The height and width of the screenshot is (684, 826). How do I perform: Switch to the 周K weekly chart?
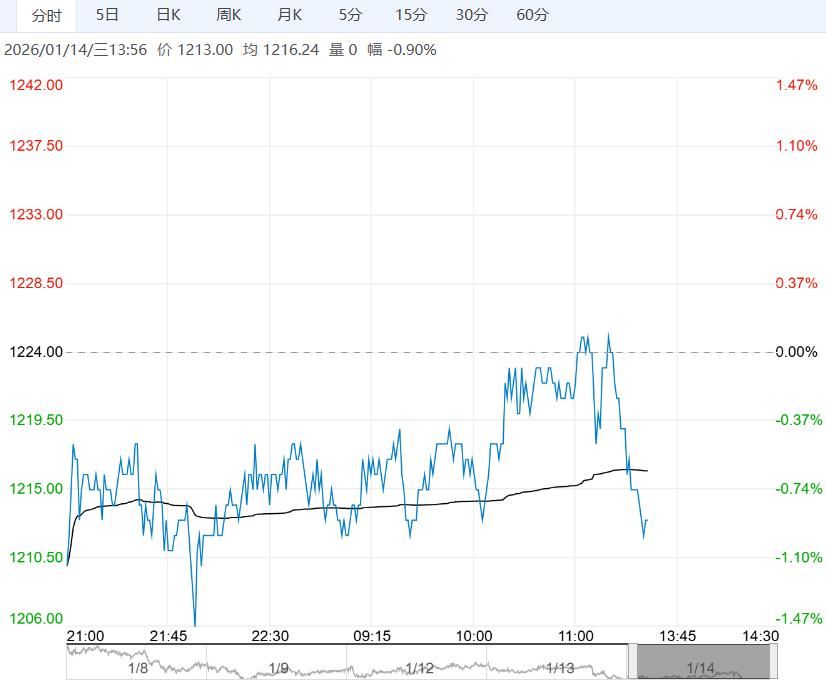tap(229, 15)
